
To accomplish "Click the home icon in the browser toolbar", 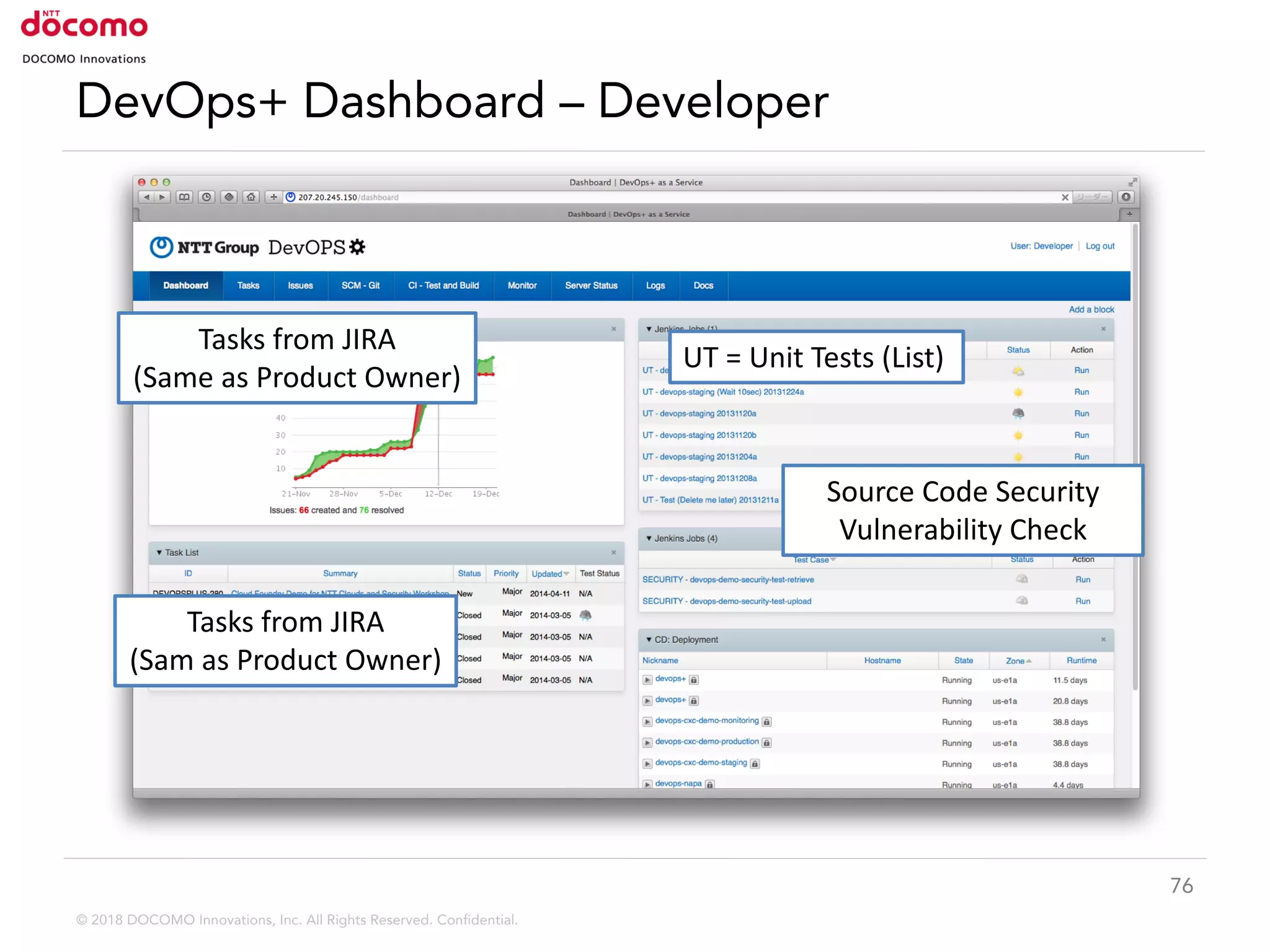I will tap(251, 197).
